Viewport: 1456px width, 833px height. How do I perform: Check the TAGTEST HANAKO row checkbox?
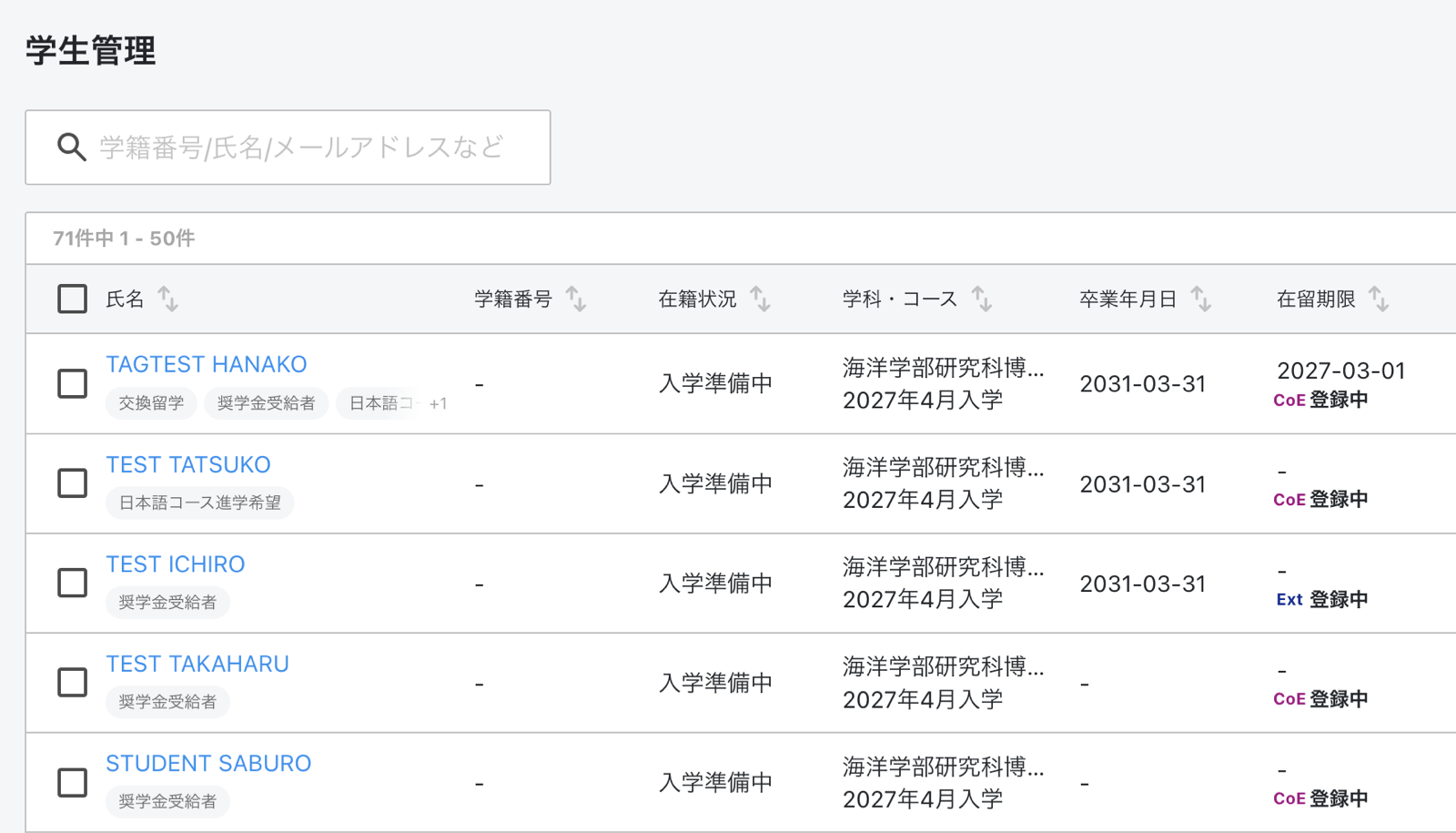tap(73, 383)
